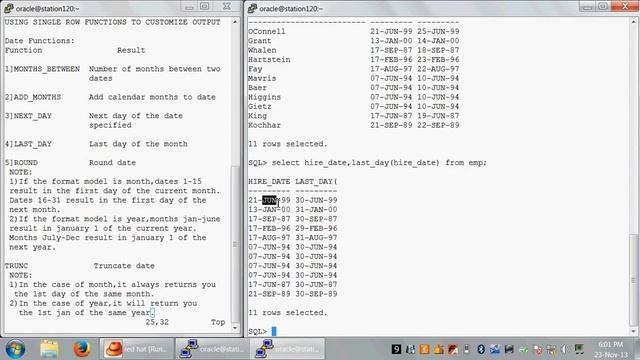Viewport: 640px width, 360px height.
Task: Click '1]MONTHS_BETWEEN' in the left window
Action: pos(42,69)
